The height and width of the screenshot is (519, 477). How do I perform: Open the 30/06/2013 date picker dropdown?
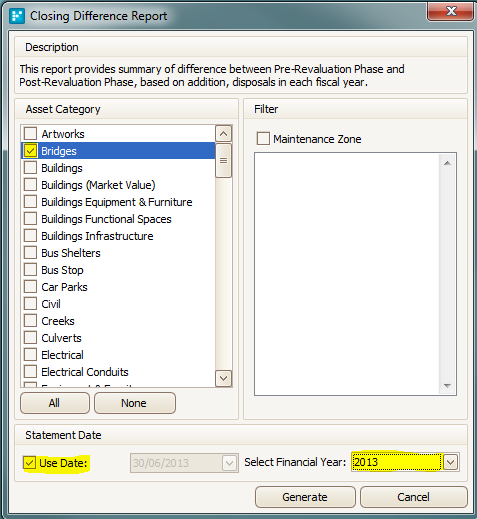pos(229,463)
